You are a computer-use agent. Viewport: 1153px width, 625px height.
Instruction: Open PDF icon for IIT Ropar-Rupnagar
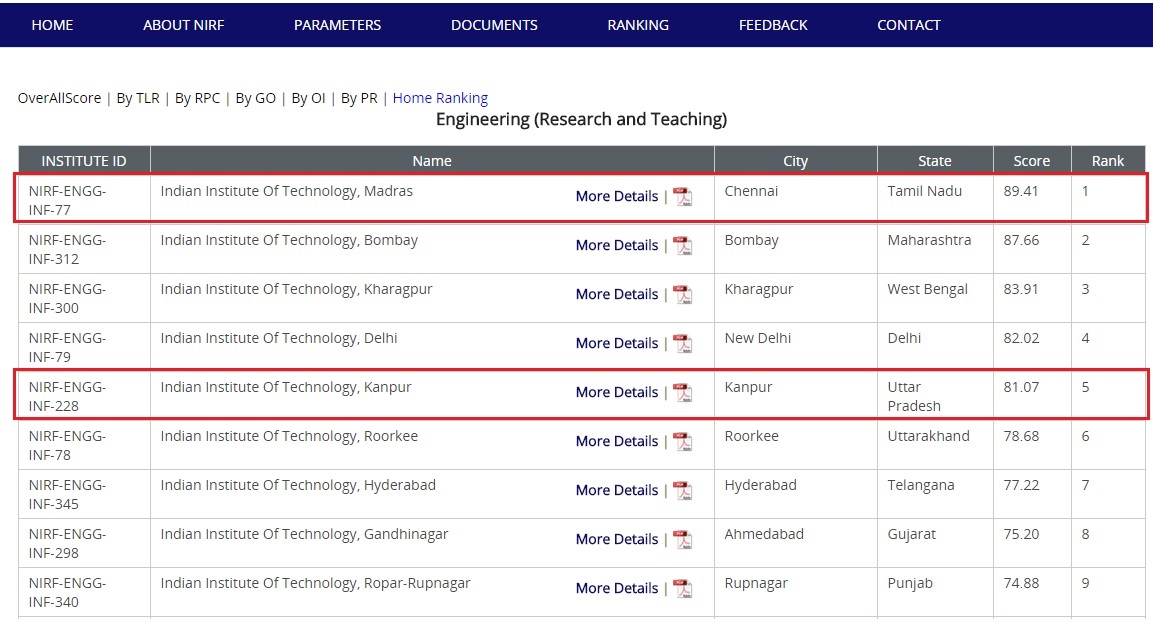pos(682,589)
